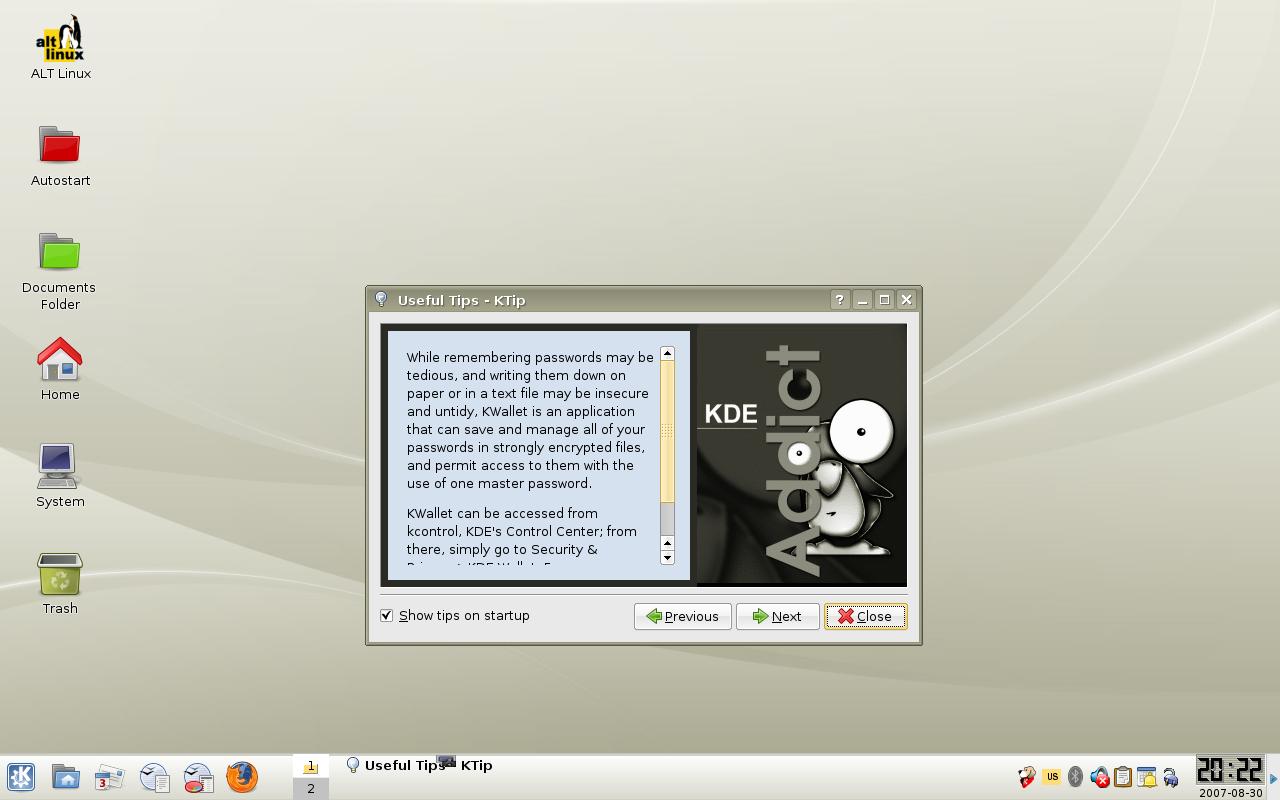Click the tip text scrollbar thumb
The width and height of the screenshot is (1280, 800).
point(667,431)
